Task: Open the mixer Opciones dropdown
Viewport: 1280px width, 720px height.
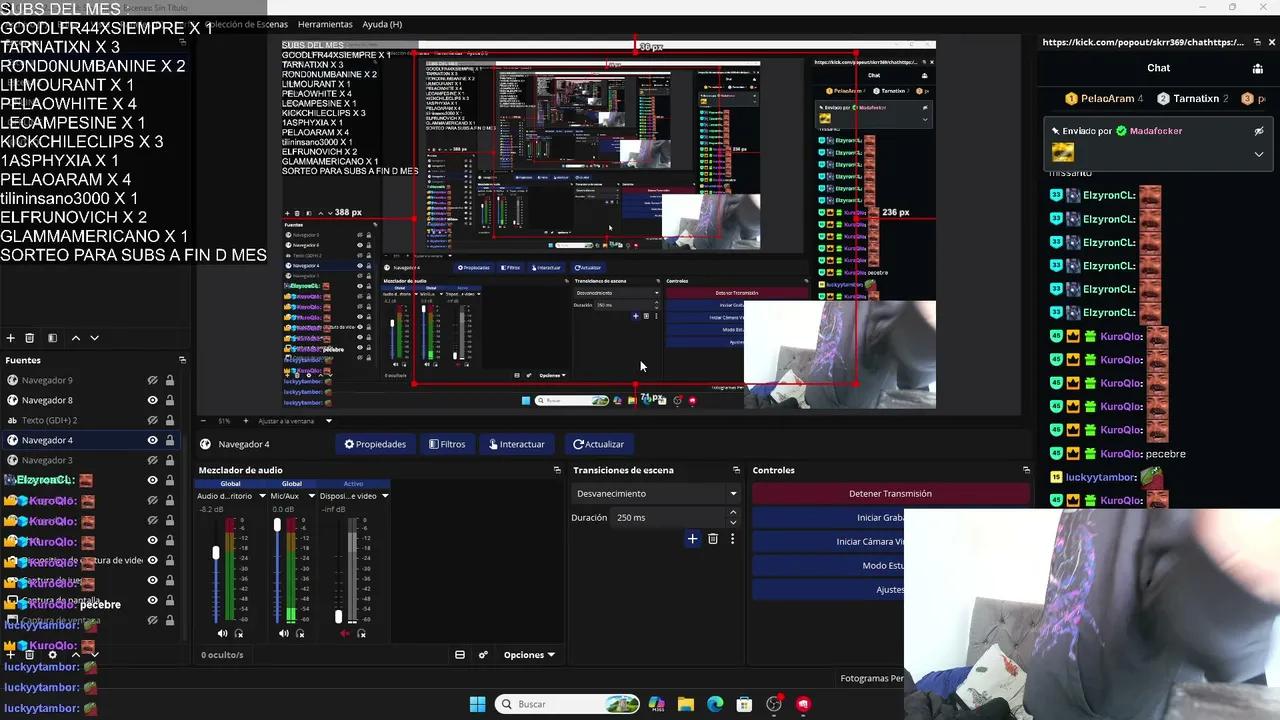Action: [x=529, y=655]
